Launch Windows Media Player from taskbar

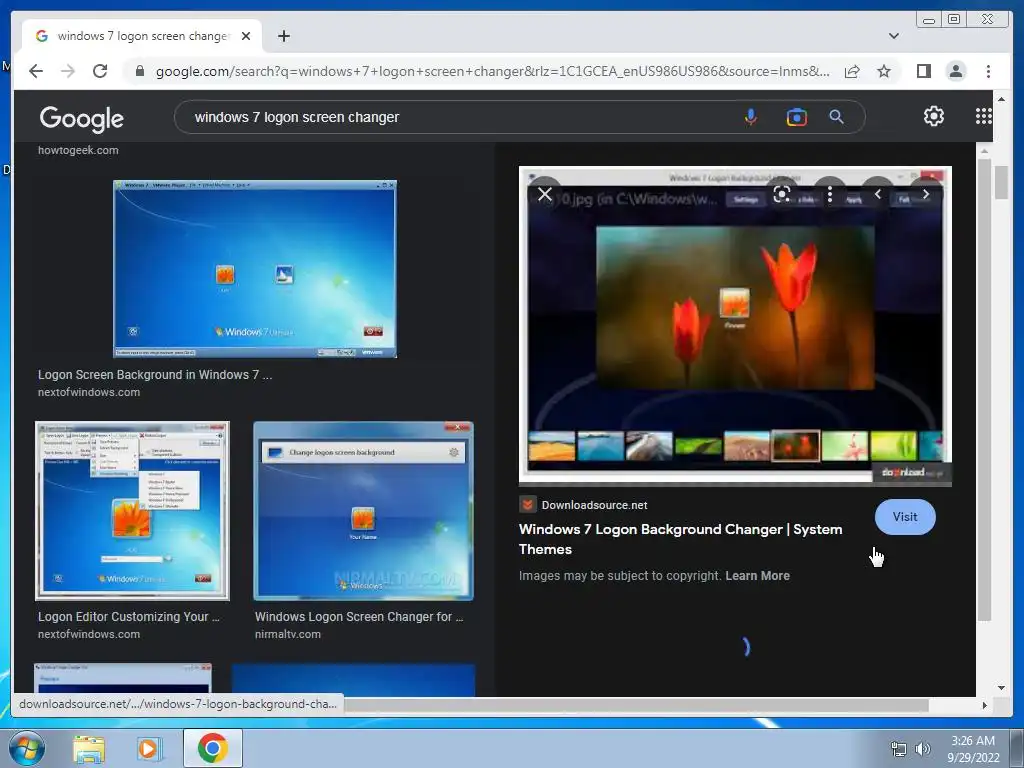[149, 749]
